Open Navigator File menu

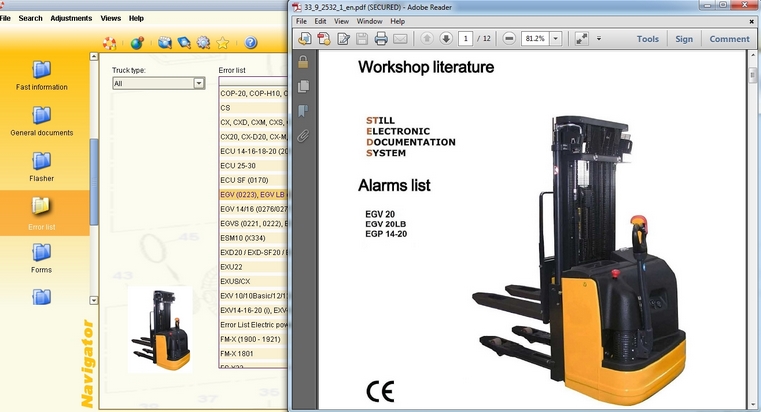(x=5, y=18)
